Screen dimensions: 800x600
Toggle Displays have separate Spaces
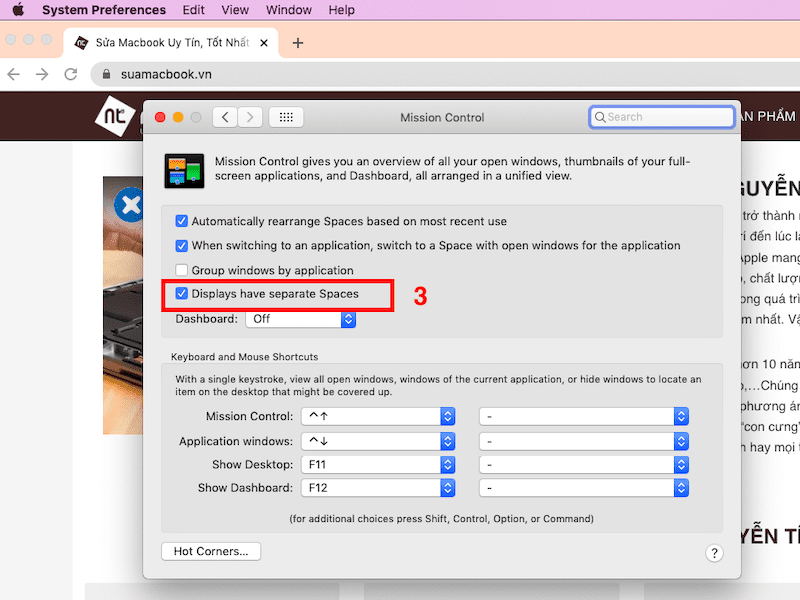pos(182,294)
